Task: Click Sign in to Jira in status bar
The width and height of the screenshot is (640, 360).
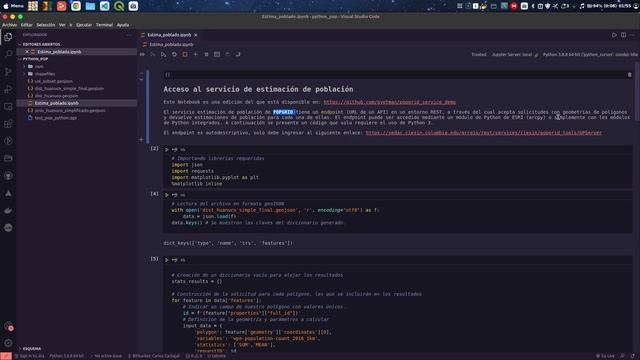Action: (x=29, y=356)
